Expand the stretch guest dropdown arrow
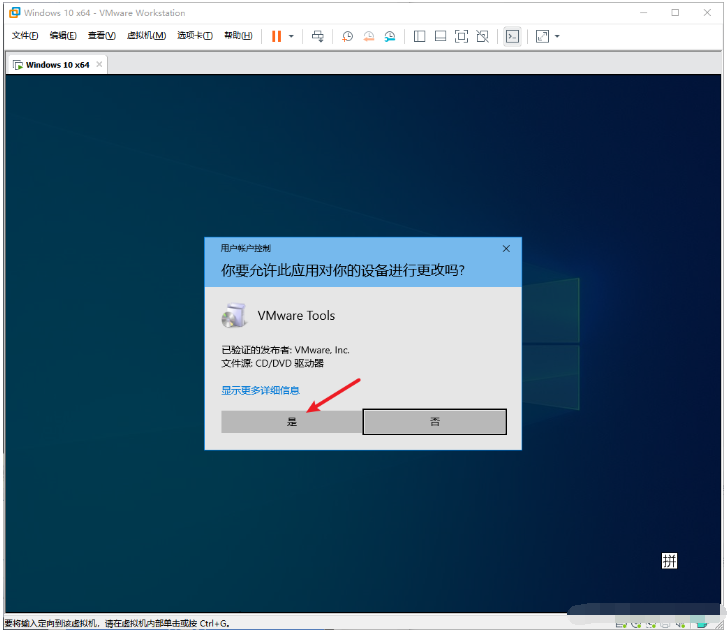 [x=557, y=36]
